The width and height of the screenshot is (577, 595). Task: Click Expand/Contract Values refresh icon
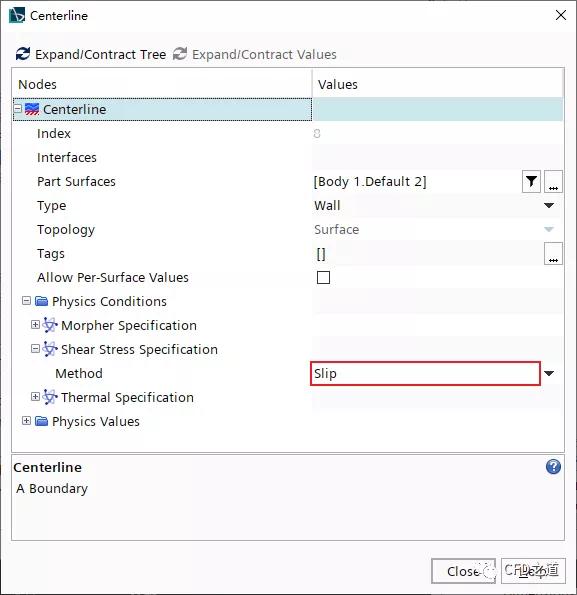pos(180,54)
